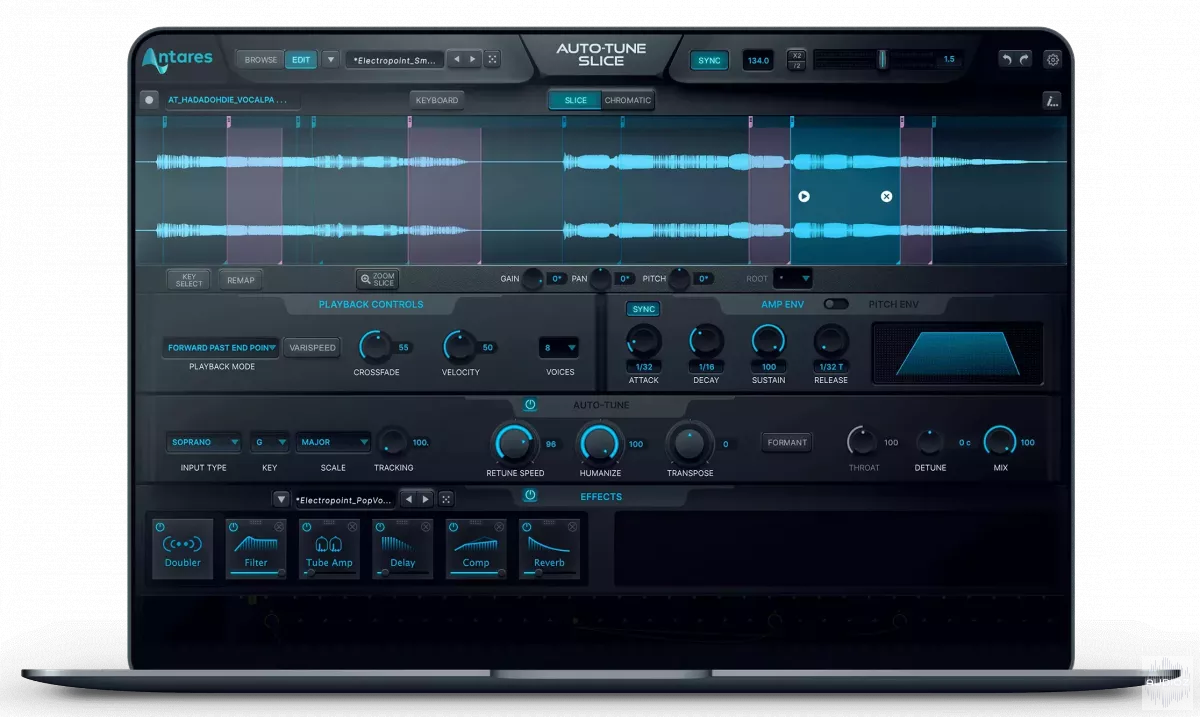This screenshot has height=717, width=1200.
Task: Select the Comp effect module
Action: point(476,549)
